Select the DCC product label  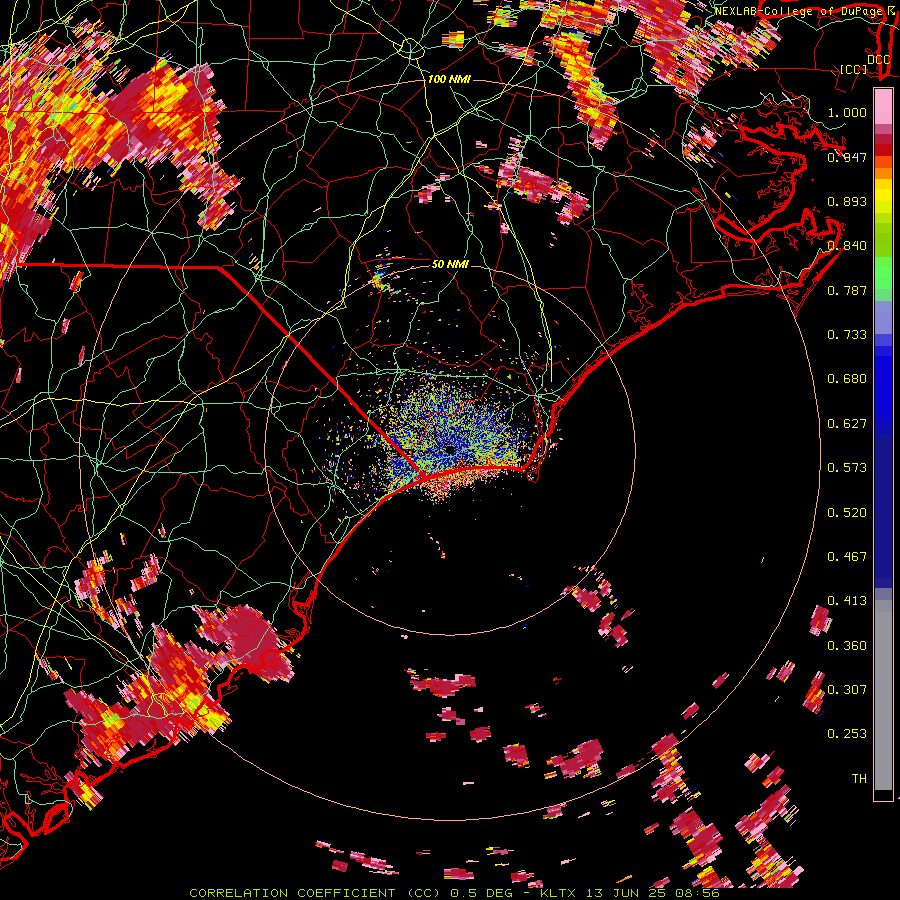878,59
